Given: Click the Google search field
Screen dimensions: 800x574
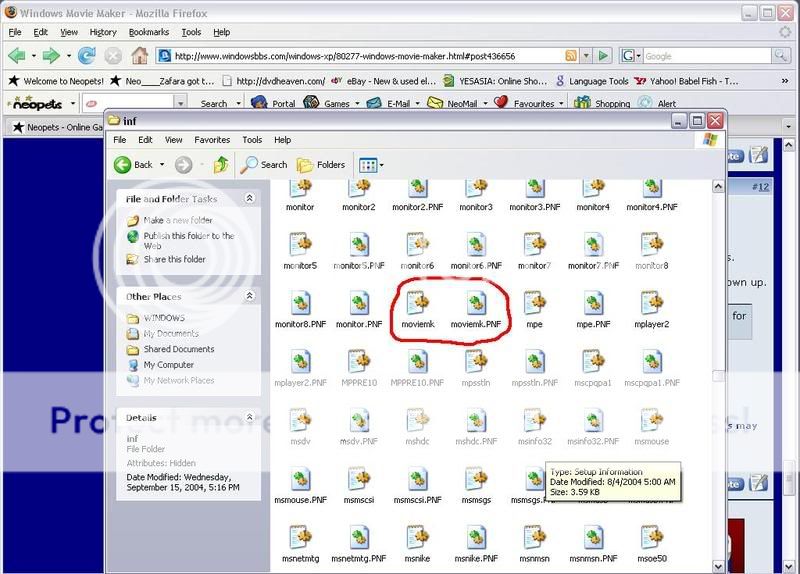Looking at the screenshot, I should coord(707,56).
